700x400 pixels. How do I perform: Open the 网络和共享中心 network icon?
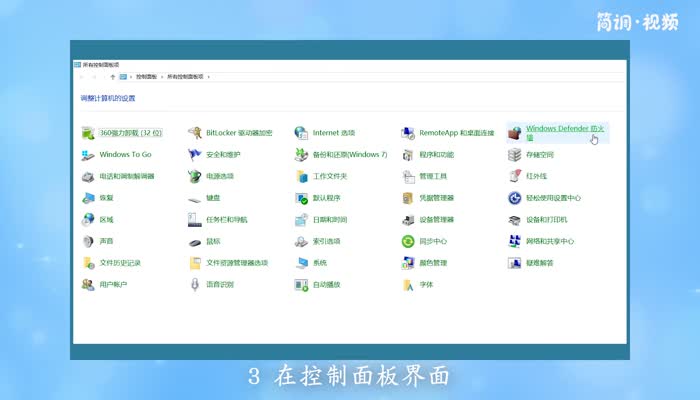pos(515,241)
